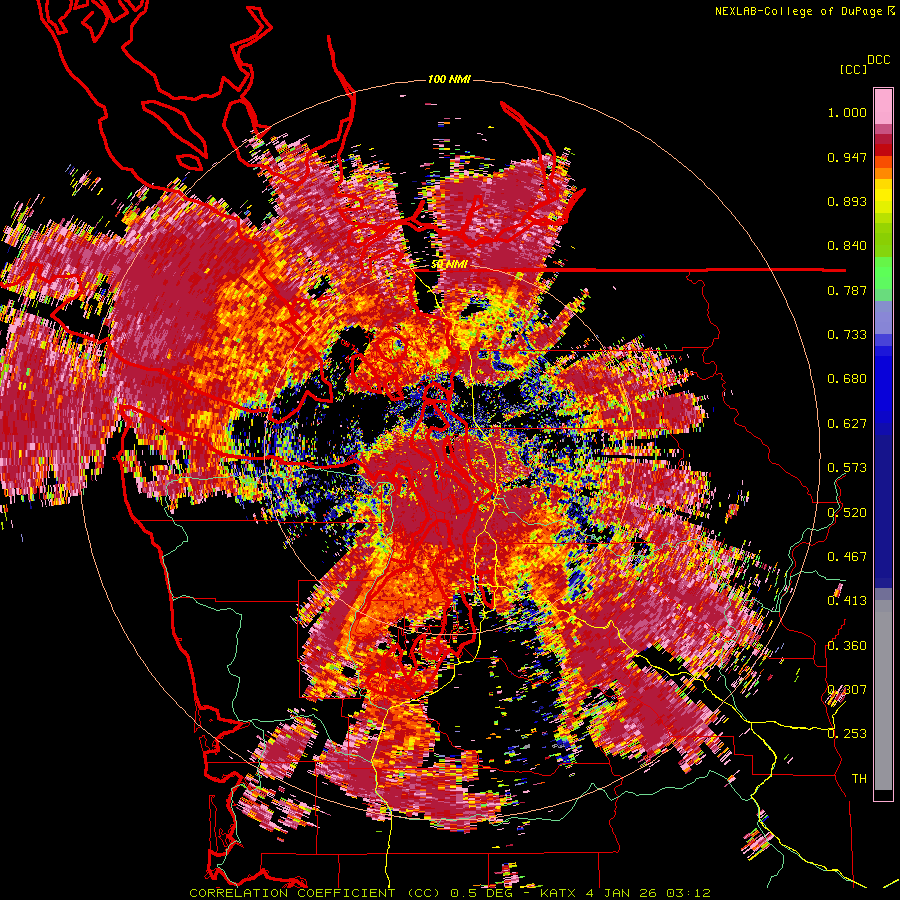The width and height of the screenshot is (900, 900).
Task: Select the 0.893 scale value
Action: [x=847, y=201]
